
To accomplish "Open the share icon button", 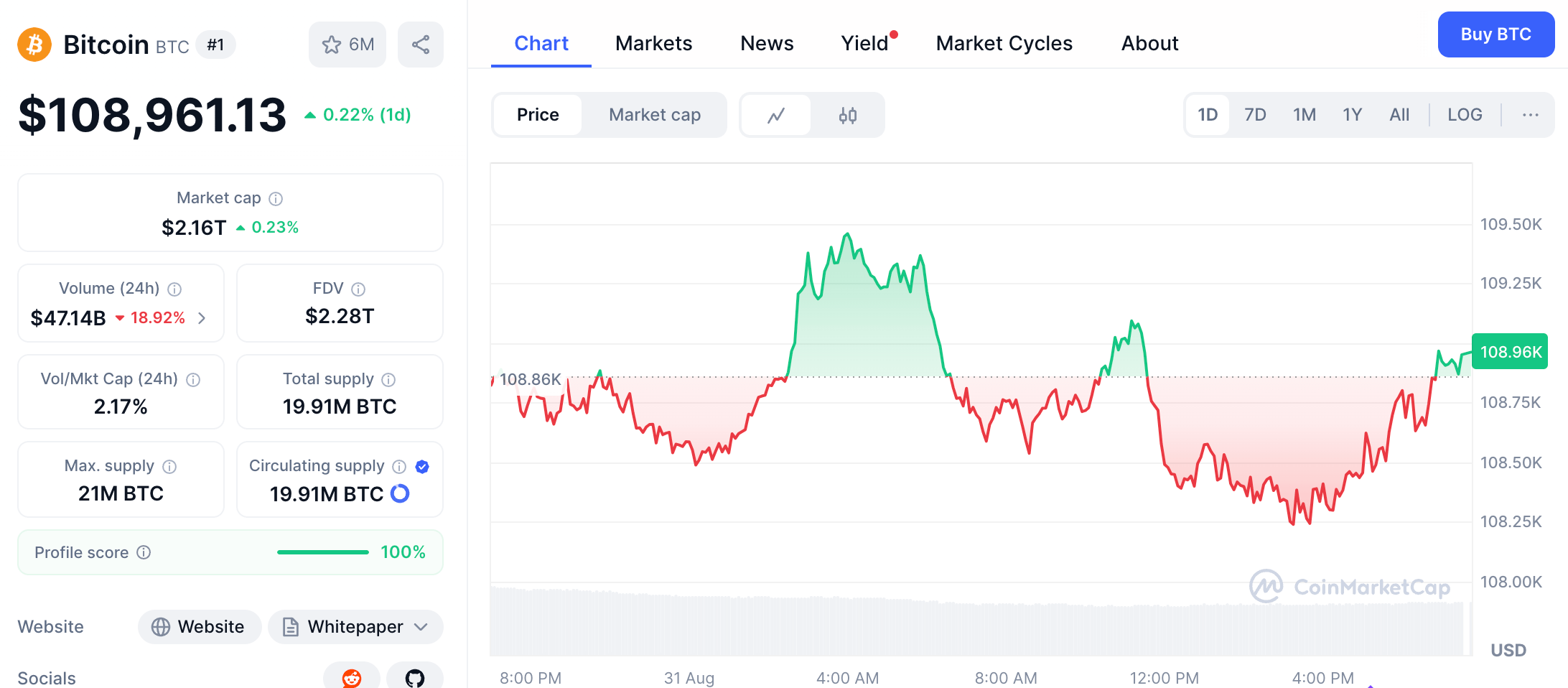I will [421, 45].
